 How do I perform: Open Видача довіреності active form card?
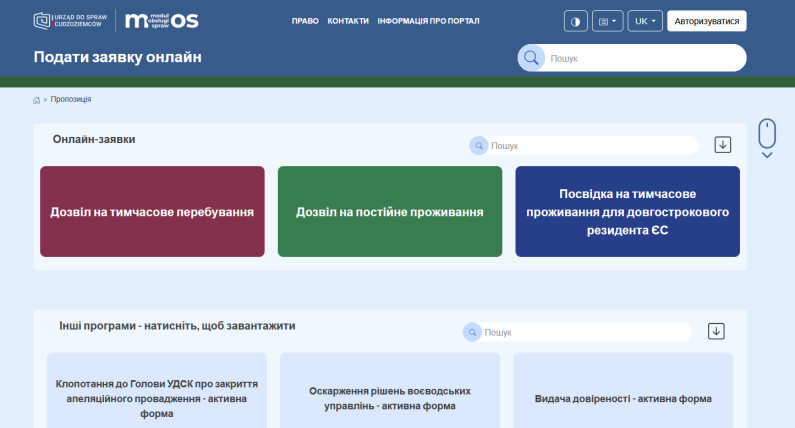623,390
